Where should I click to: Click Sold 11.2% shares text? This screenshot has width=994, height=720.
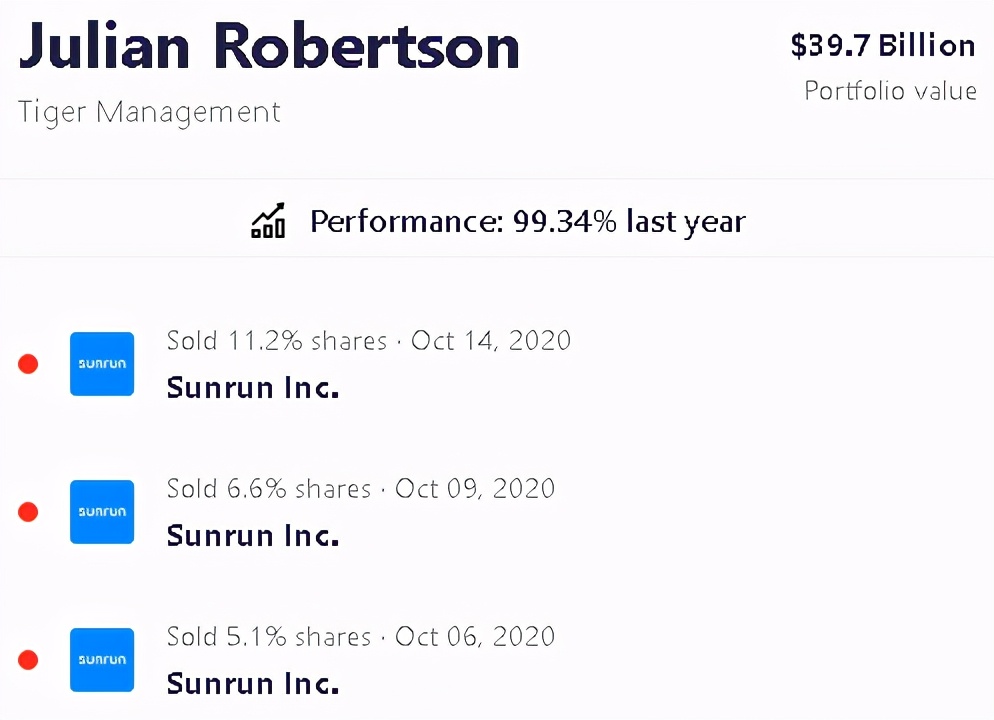(276, 341)
